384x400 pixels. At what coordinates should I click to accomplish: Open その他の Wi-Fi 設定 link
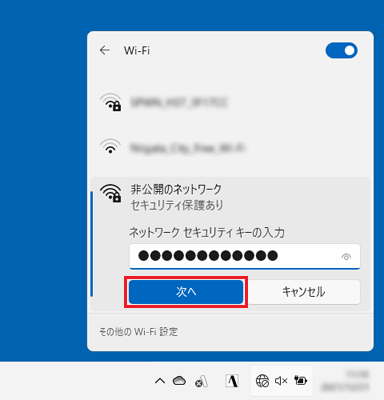(139, 332)
